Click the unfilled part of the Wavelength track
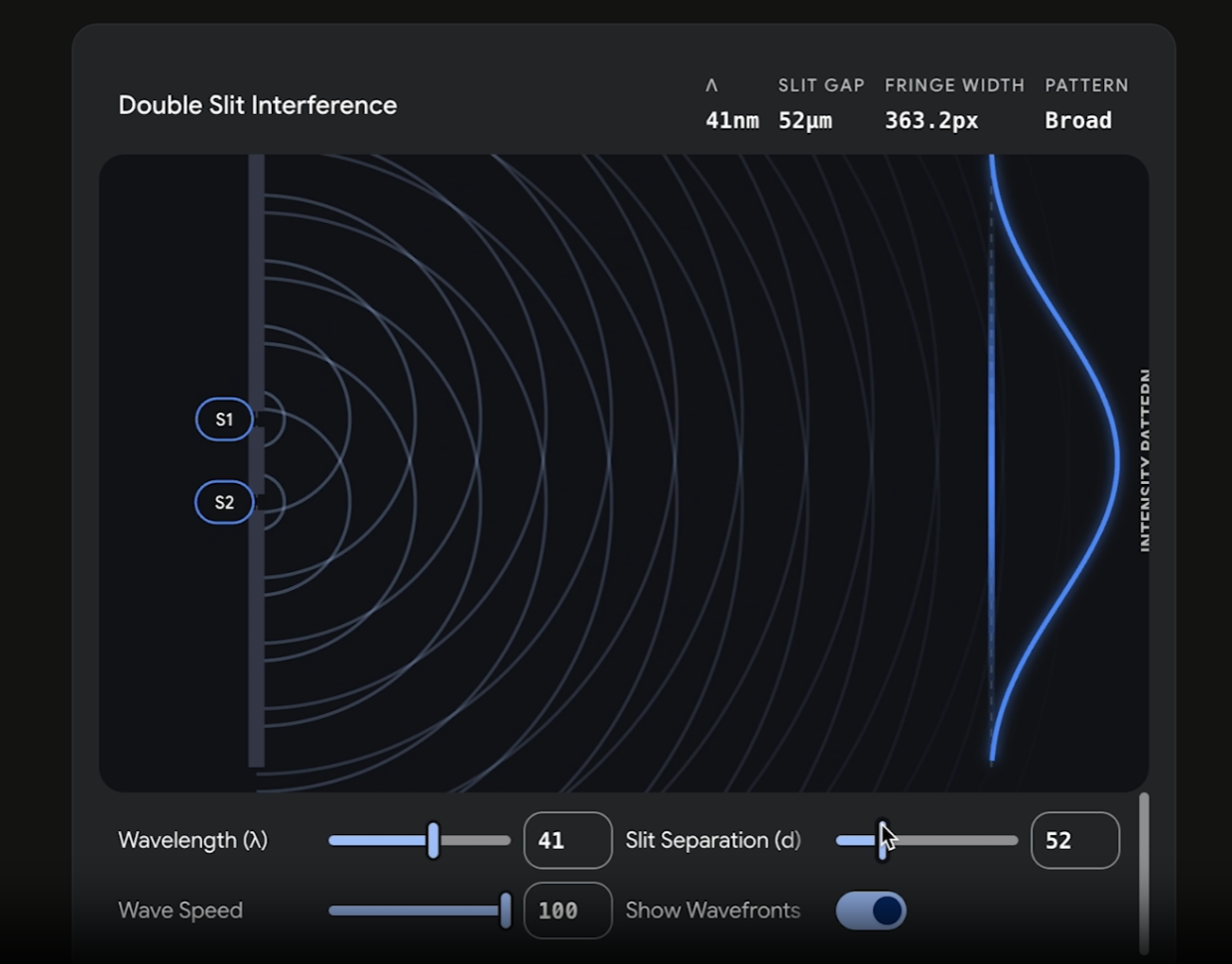This screenshot has height=964, width=1232. coord(476,840)
